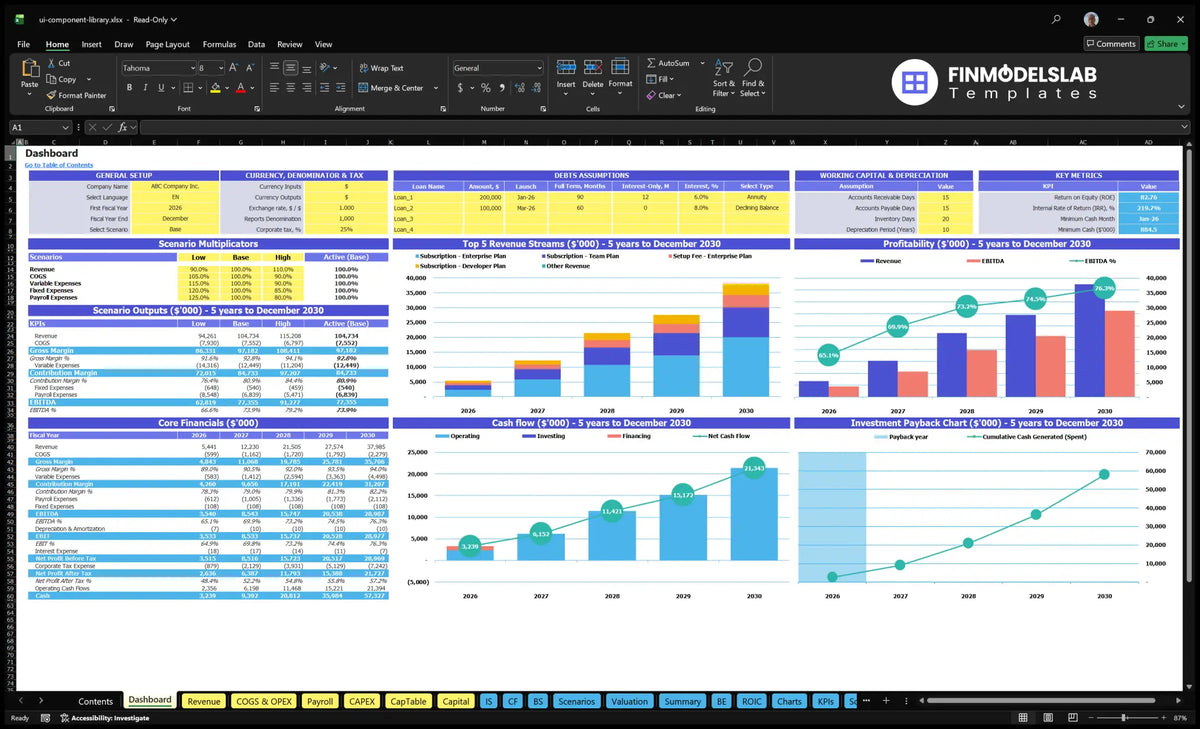
Task: Click the Insert cells icon
Action: [x=566, y=67]
